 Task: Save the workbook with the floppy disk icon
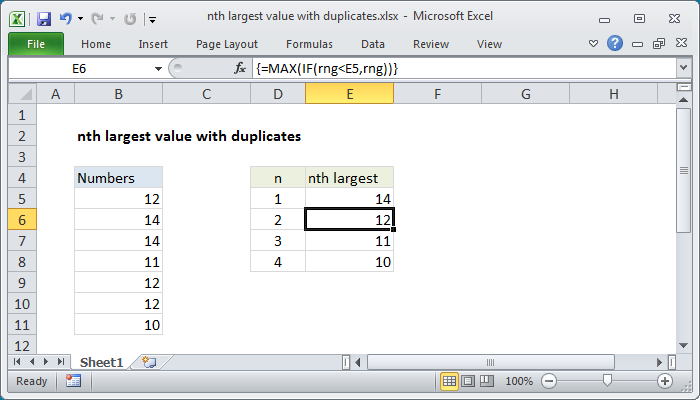click(44, 19)
